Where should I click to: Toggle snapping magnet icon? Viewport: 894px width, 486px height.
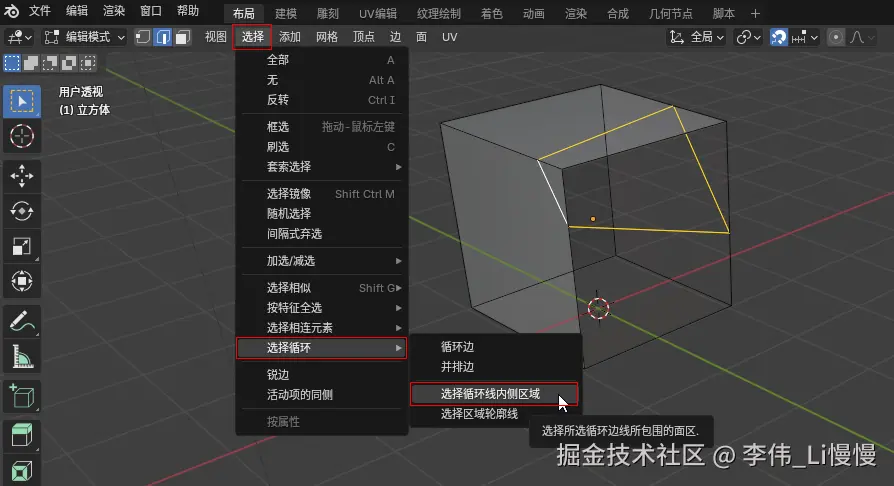click(778, 38)
